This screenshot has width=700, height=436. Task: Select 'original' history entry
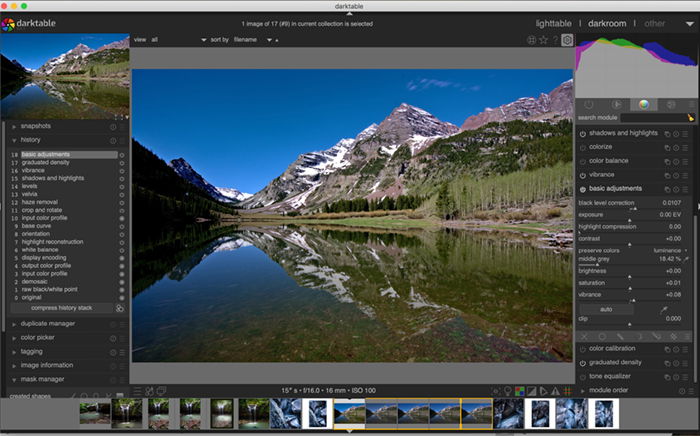click(31, 298)
